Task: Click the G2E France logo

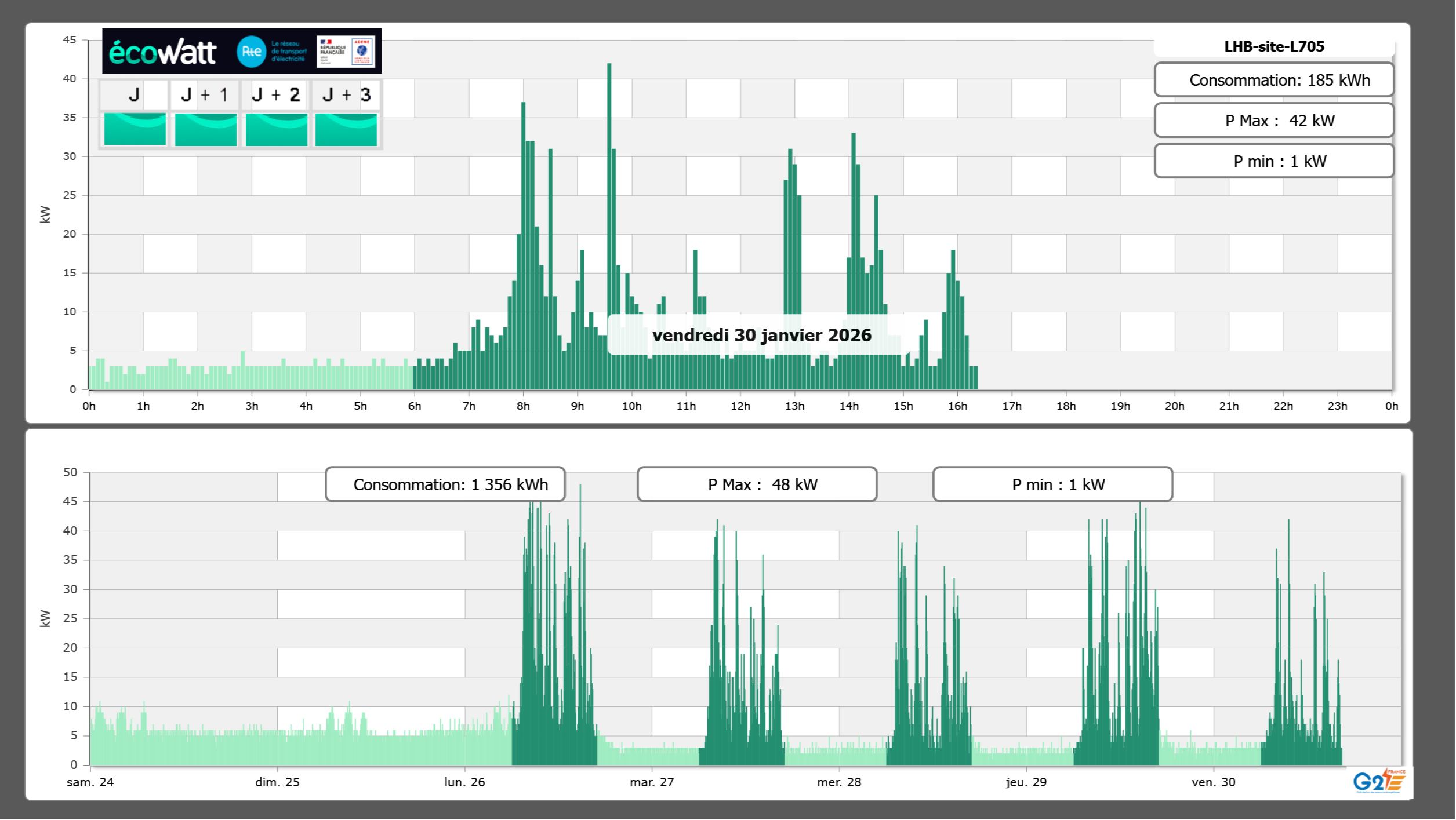Action: click(1379, 782)
